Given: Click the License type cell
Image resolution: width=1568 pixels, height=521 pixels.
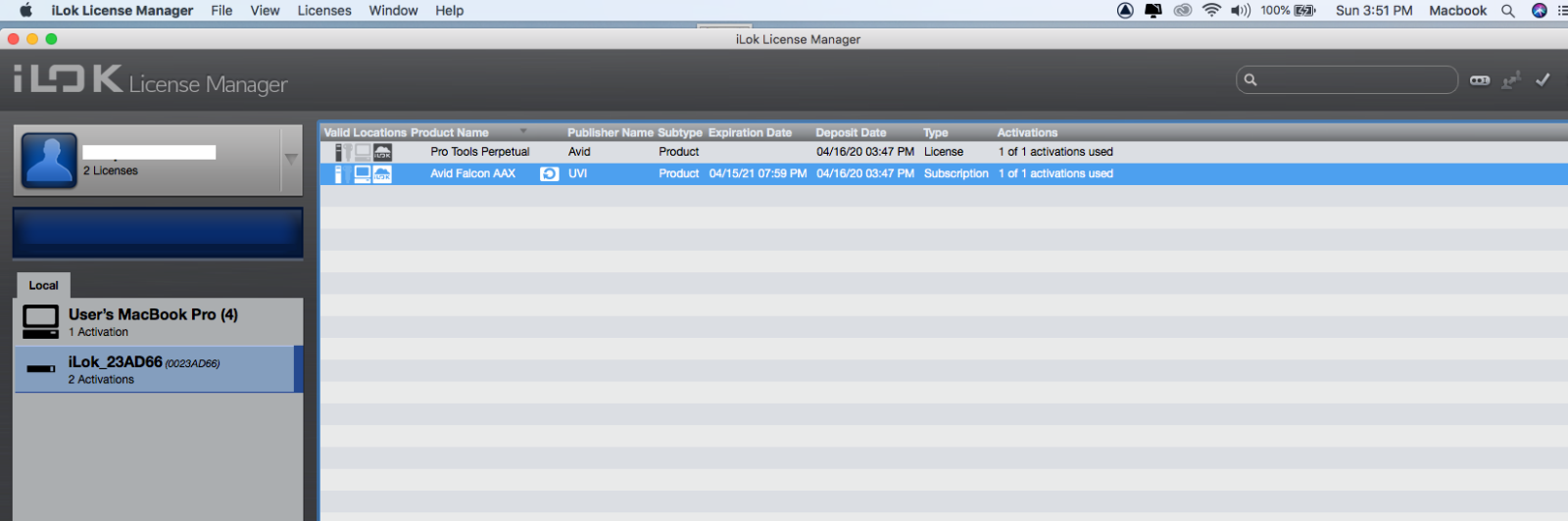Looking at the screenshot, I should coord(944,152).
